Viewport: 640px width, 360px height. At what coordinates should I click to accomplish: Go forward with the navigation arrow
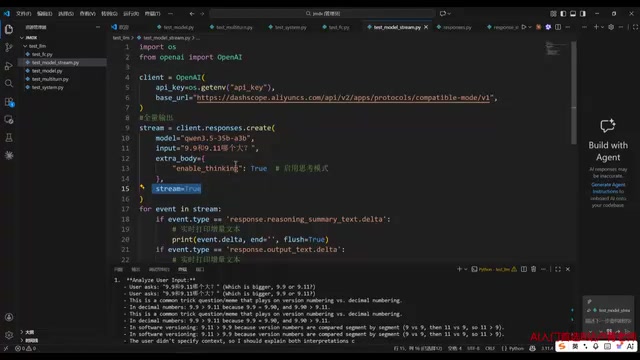click(202, 13)
